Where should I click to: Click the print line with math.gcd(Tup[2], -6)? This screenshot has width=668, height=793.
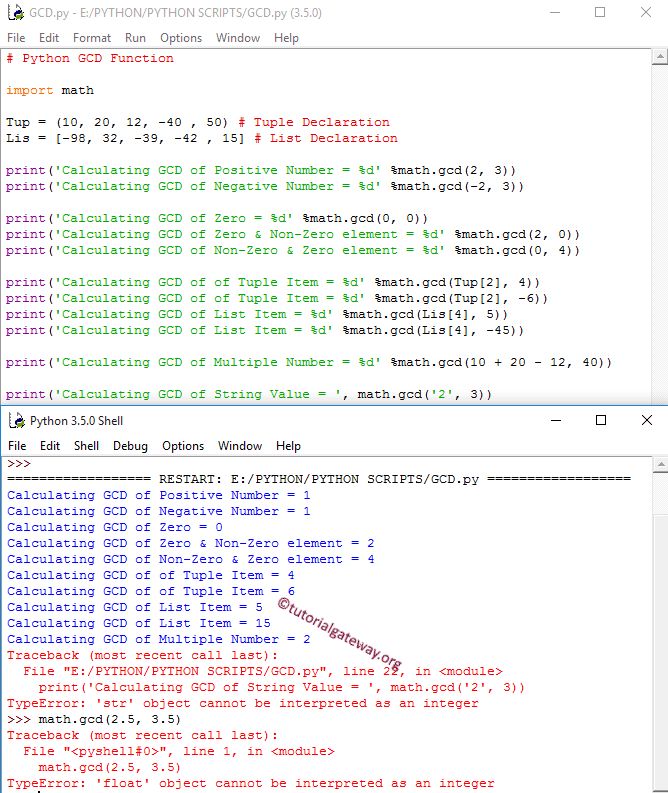click(x=277, y=298)
